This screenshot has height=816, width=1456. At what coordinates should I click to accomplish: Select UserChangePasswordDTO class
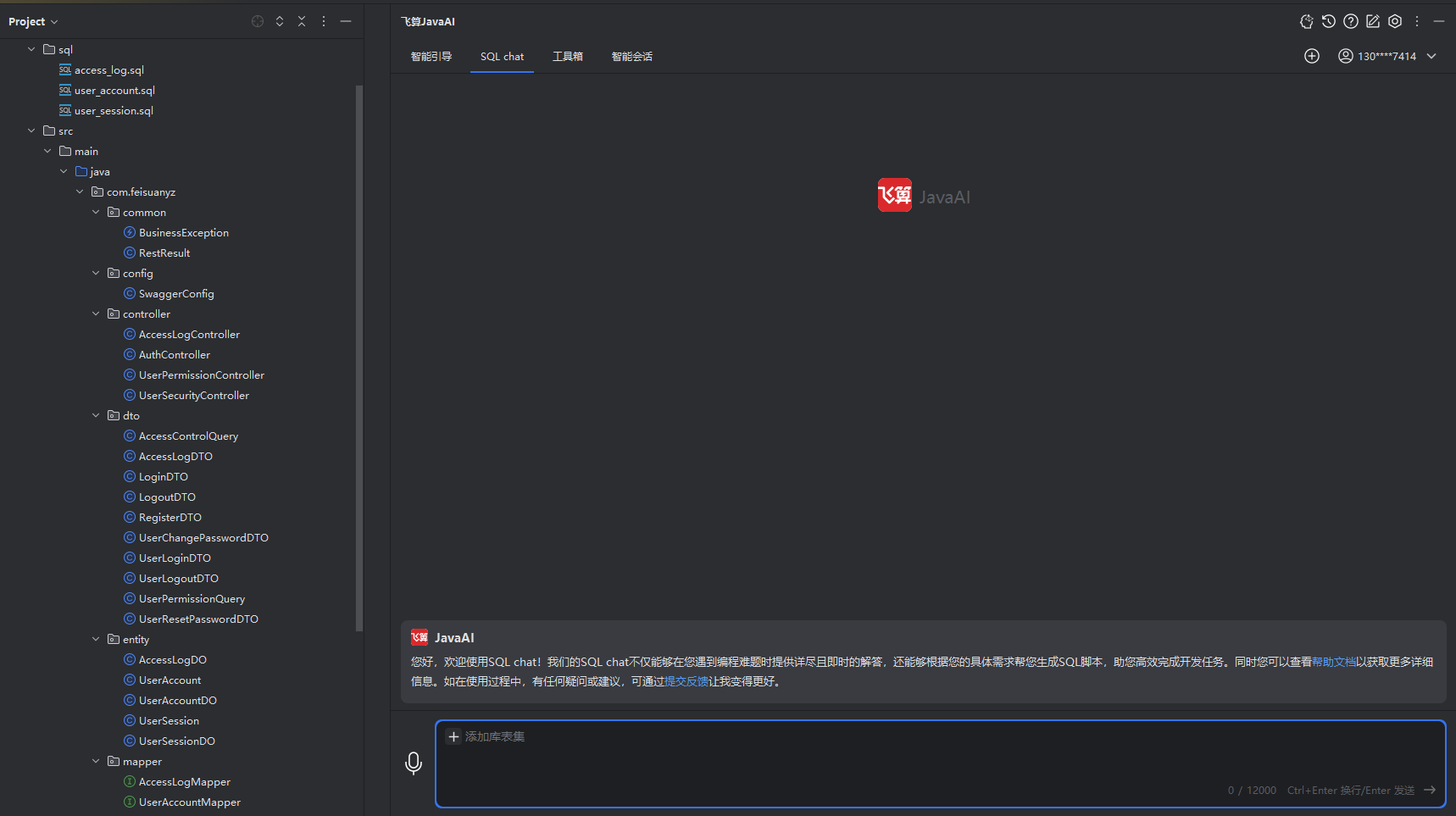click(x=203, y=537)
